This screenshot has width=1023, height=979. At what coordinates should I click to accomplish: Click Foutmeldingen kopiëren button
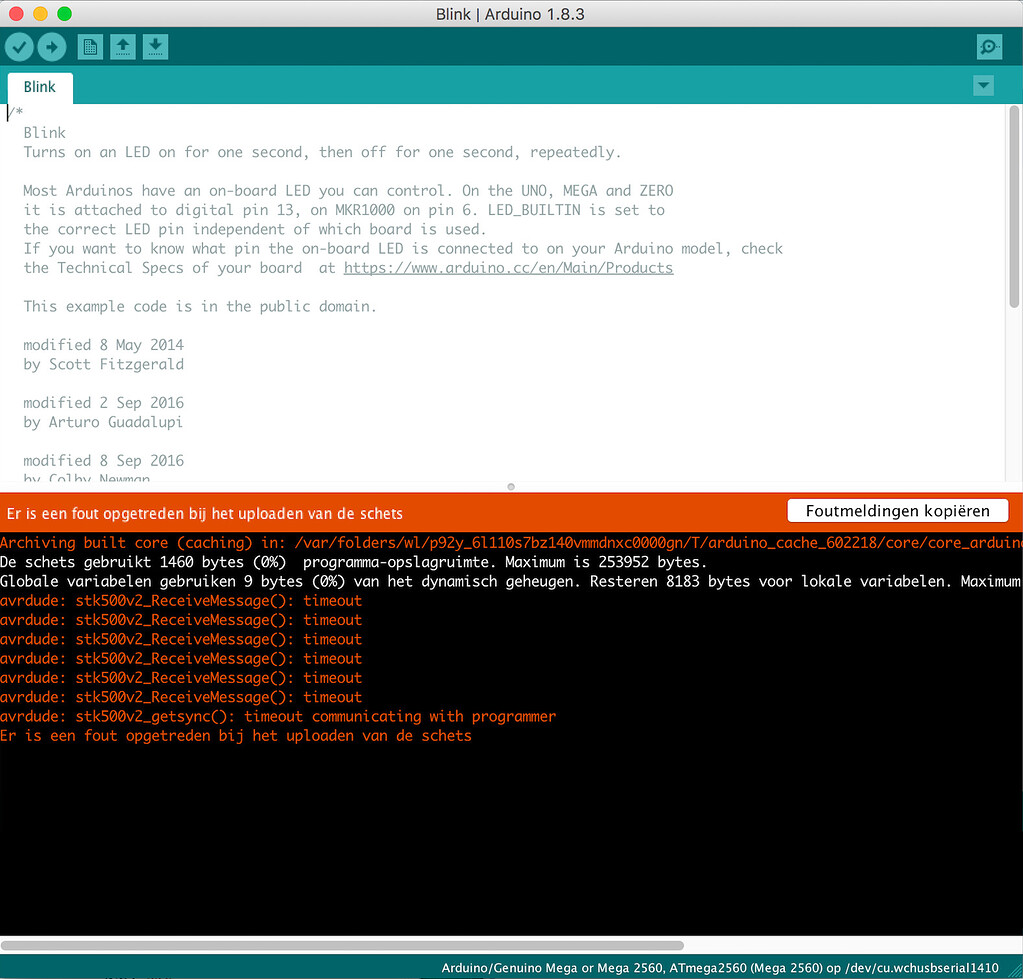(x=898, y=511)
